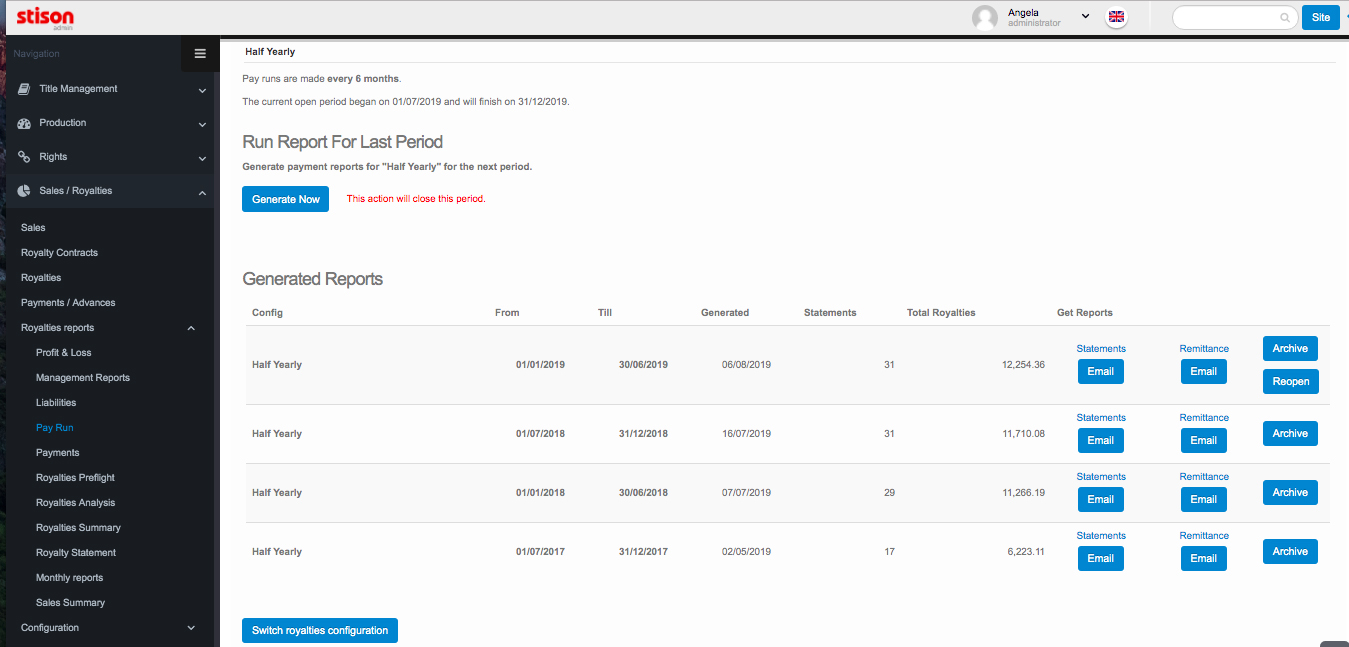Select Profit & Loss report menu item
1349x647 pixels.
pos(63,353)
